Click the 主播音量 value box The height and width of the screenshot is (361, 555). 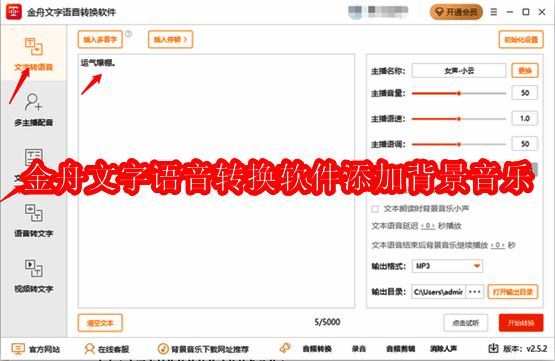click(525, 93)
